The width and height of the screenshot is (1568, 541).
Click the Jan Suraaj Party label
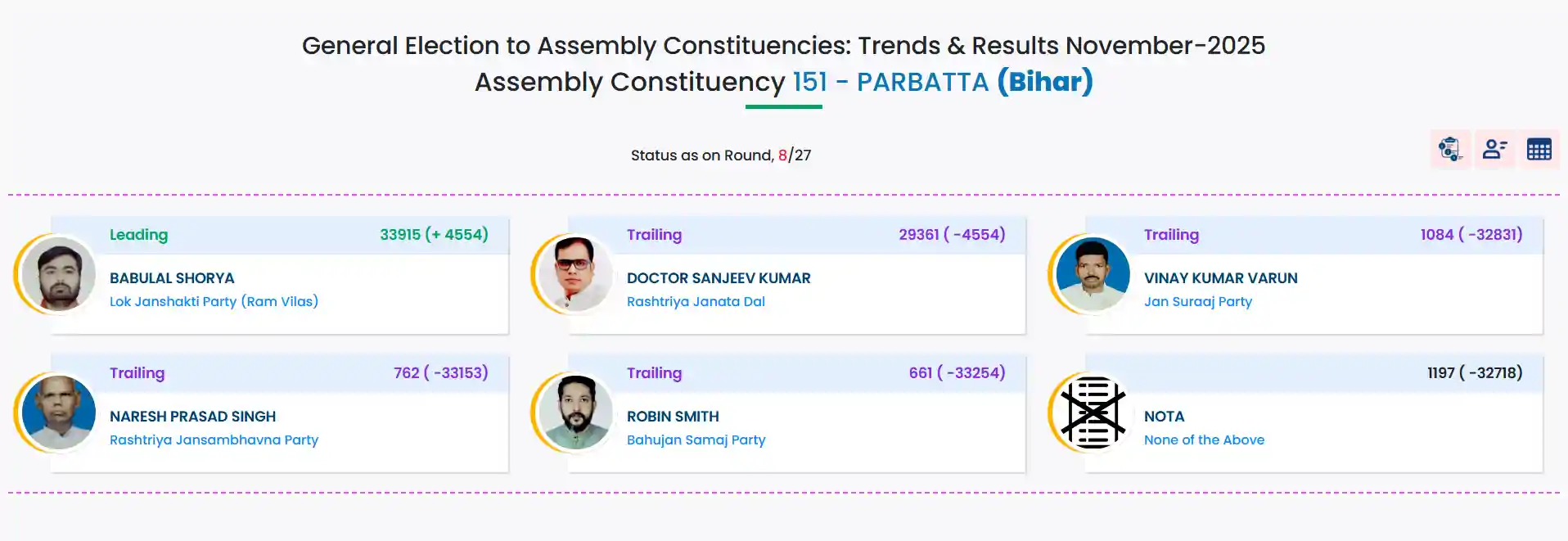point(1197,301)
